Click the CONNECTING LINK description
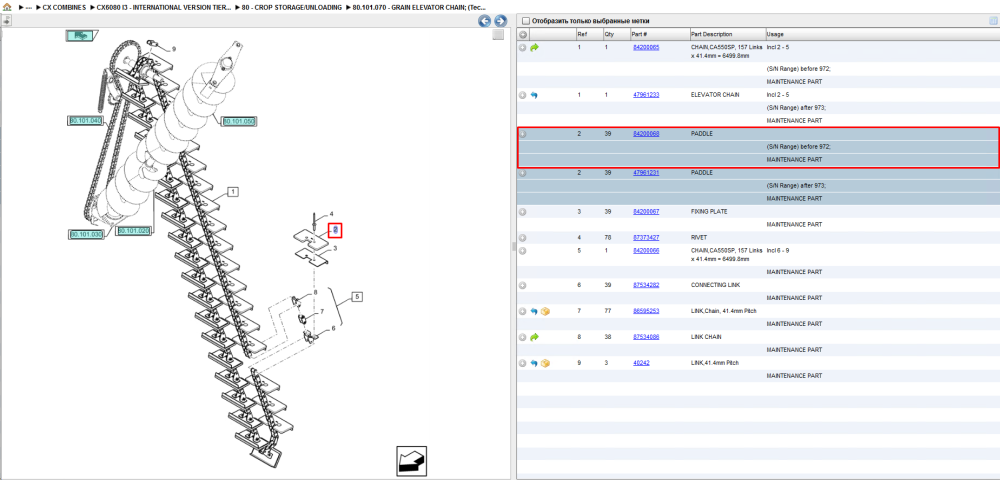This screenshot has height=480, width=1000. pyautogui.click(x=715, y=285)
